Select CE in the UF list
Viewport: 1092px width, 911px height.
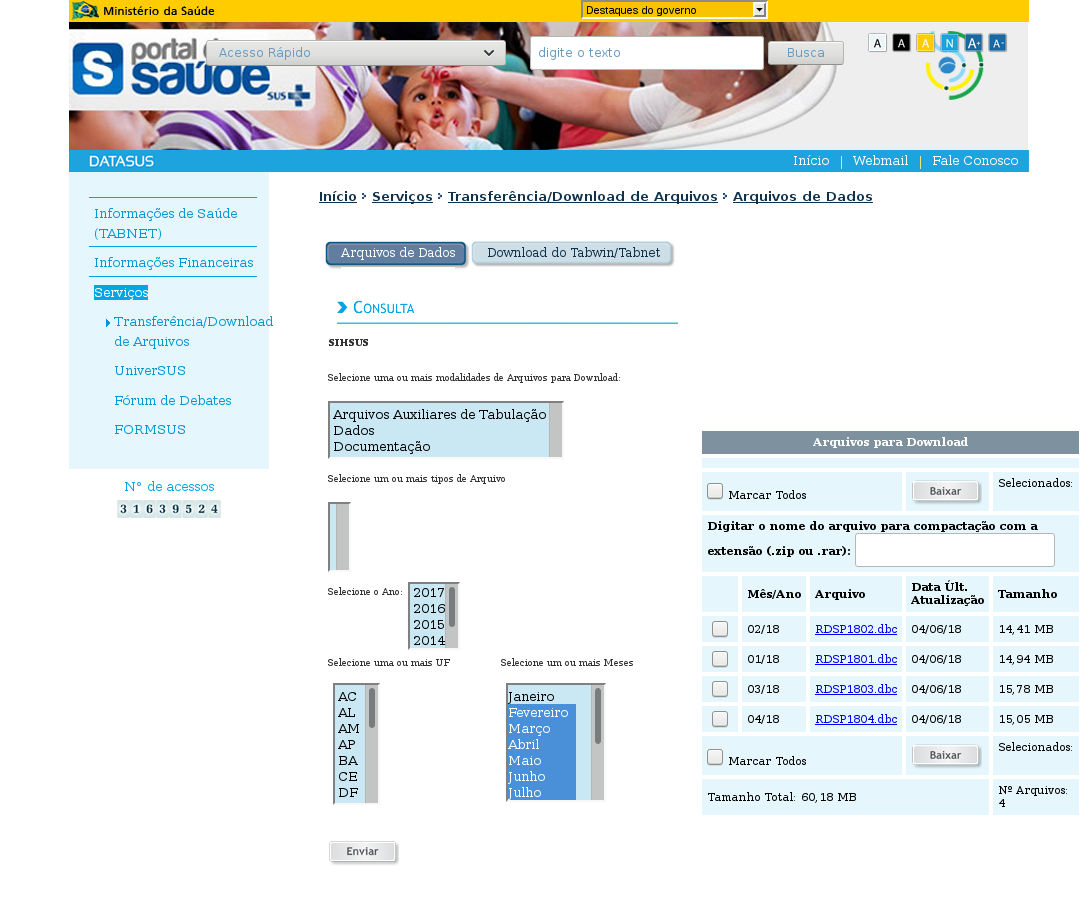tap(350, 777)
